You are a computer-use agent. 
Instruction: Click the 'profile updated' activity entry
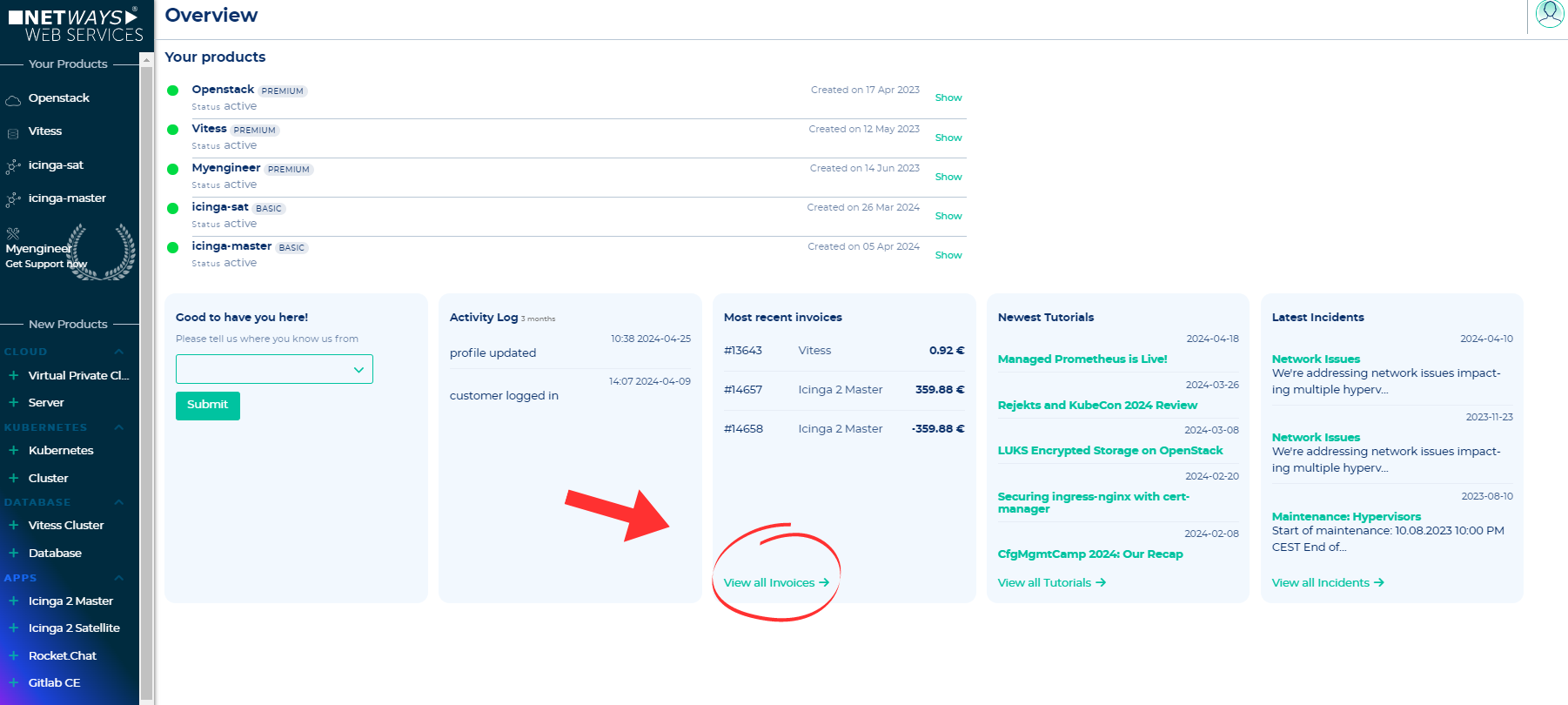tap(493, 352)
